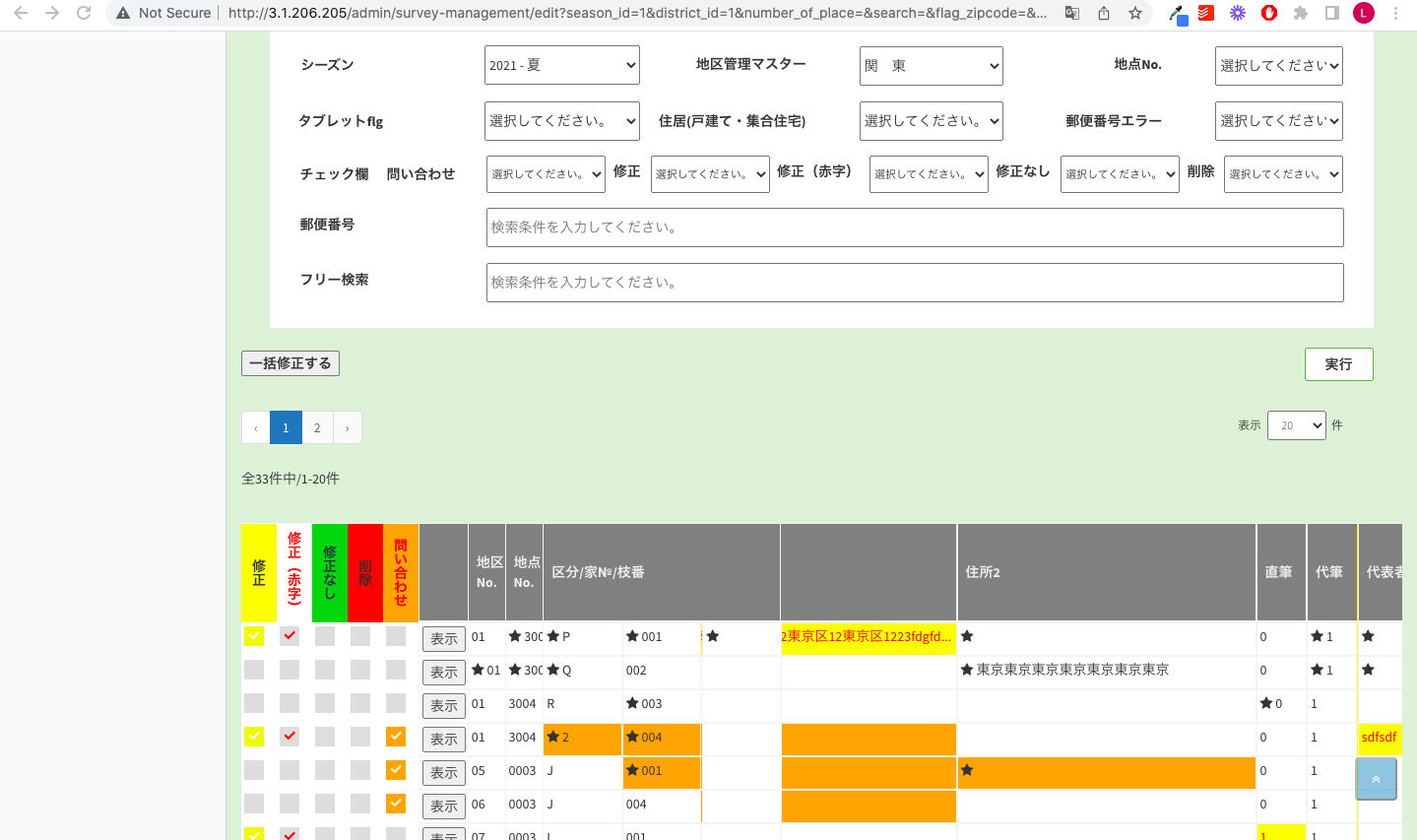Viewport: 1417px width, 840px height.
Task: Click 表示 button for row 05 0003 J
Action: pos(444,773)
